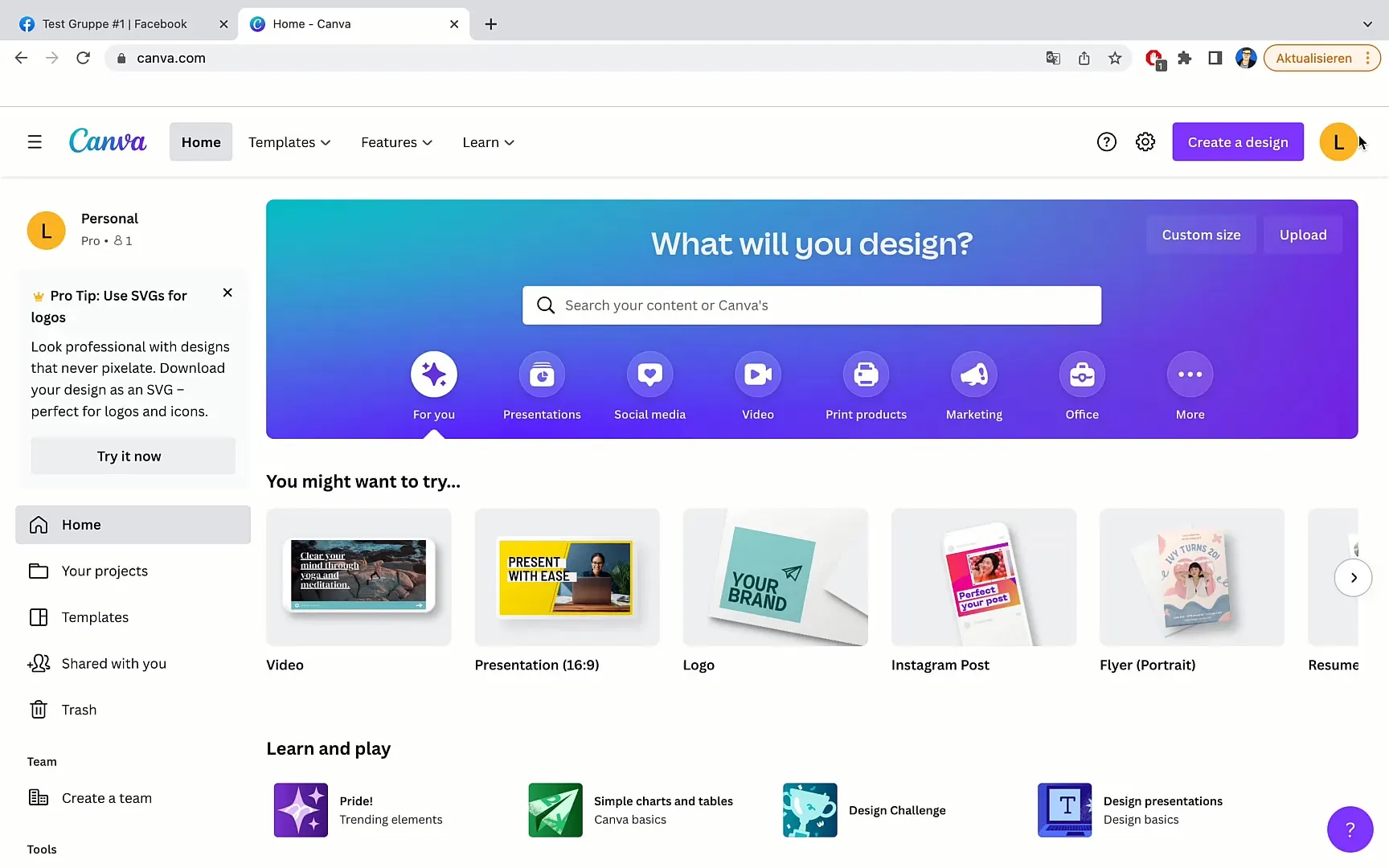Open the floating help bubble

(1350, 829)
